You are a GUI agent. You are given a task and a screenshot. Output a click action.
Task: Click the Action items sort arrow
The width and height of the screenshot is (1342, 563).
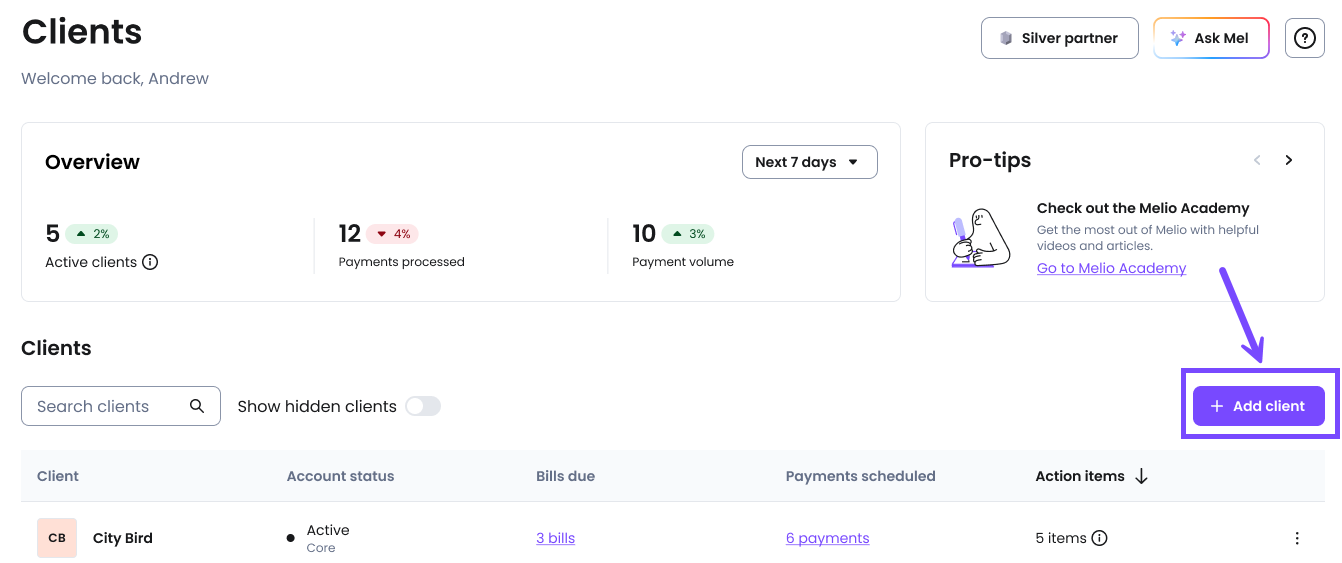[1141, 476]
